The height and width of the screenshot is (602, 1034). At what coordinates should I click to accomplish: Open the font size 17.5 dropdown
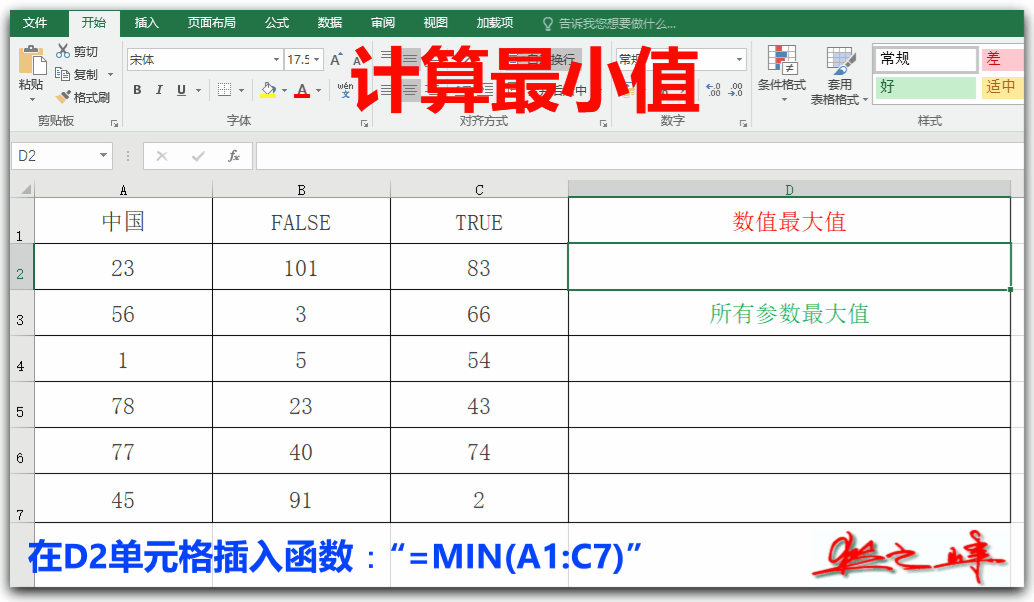(317, 59)
